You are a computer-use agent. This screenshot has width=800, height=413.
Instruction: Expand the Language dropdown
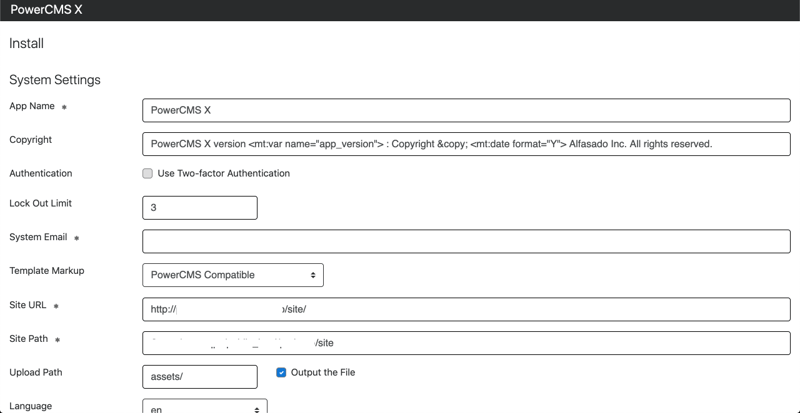pos(205,408)
